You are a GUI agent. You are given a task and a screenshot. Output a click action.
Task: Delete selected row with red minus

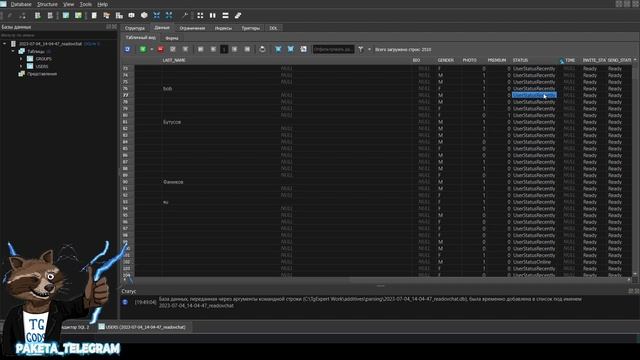160,49
